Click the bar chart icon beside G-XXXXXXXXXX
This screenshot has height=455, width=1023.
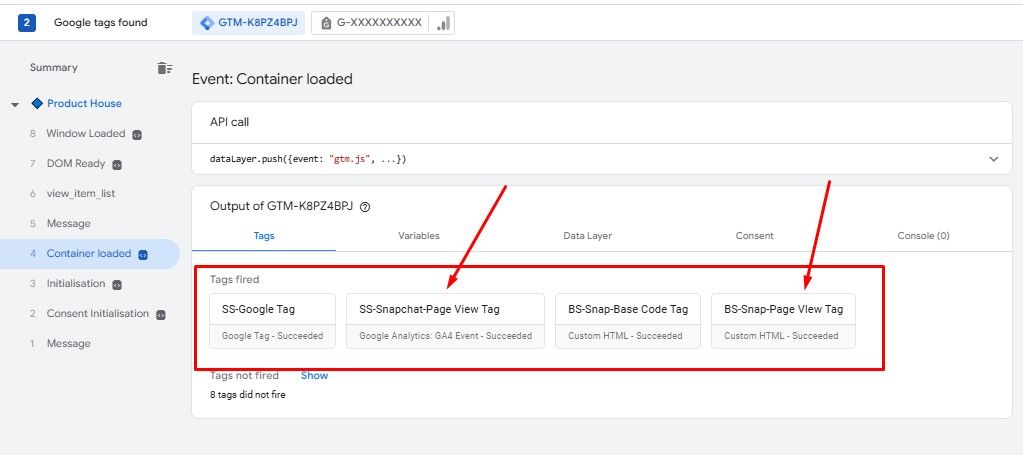click(443, 23)
